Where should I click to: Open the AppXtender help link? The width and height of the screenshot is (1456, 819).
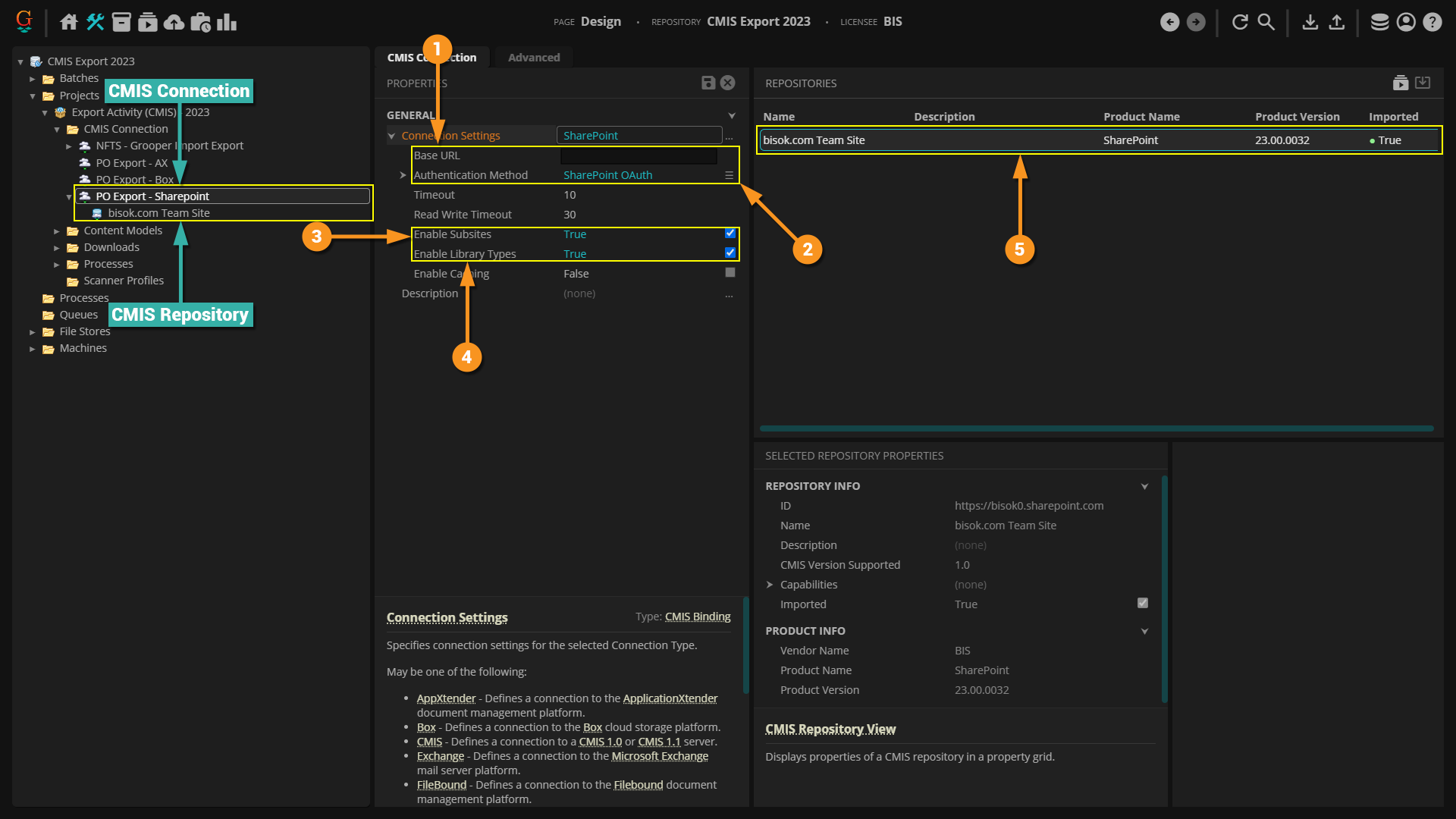(x=446, y=698)
